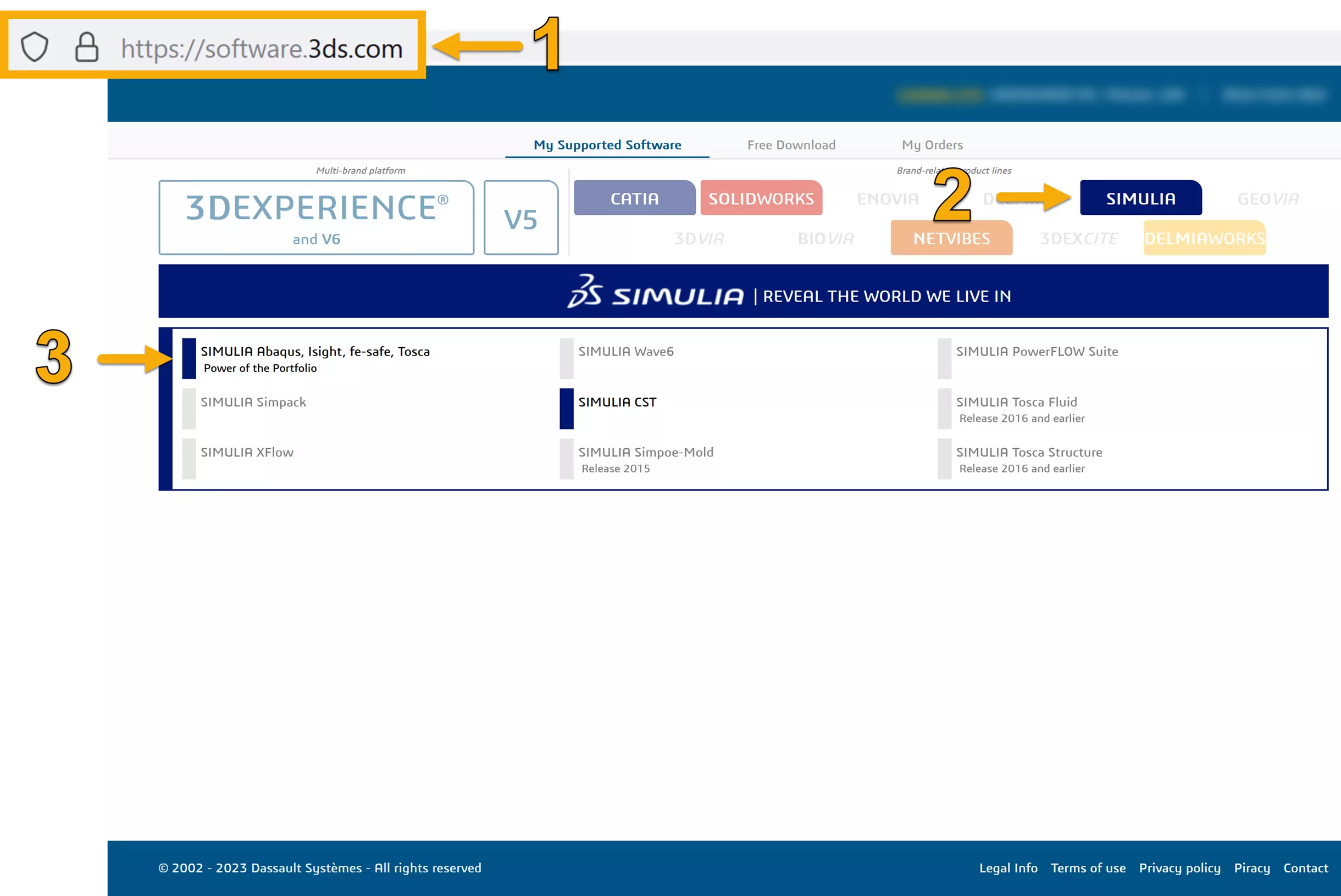Open the My Orders tab
Screen dimensions: 1341x896
[932, 145]
